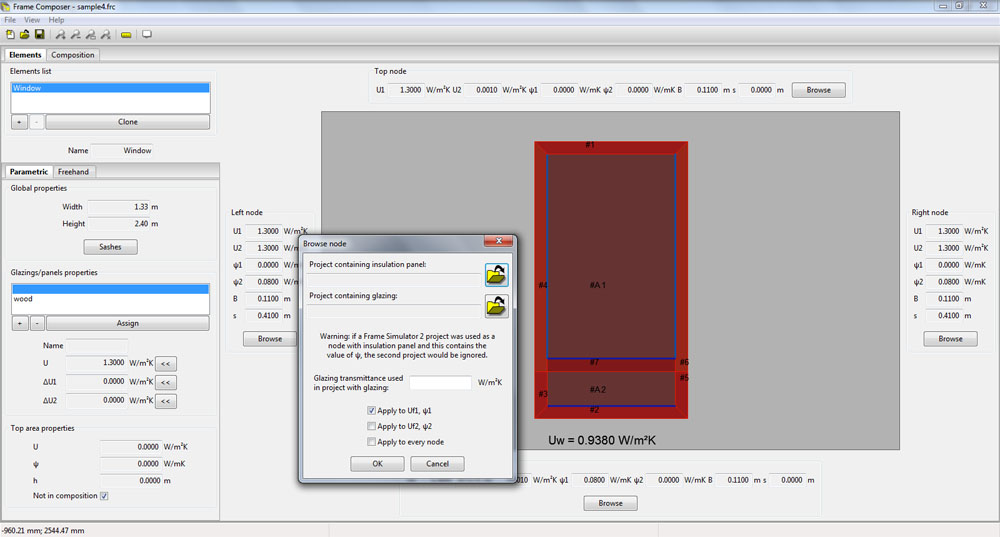This screenshot has width=1000, height=537.
Task: Select the yellow ruler measure tool
Action: [126, 34]
